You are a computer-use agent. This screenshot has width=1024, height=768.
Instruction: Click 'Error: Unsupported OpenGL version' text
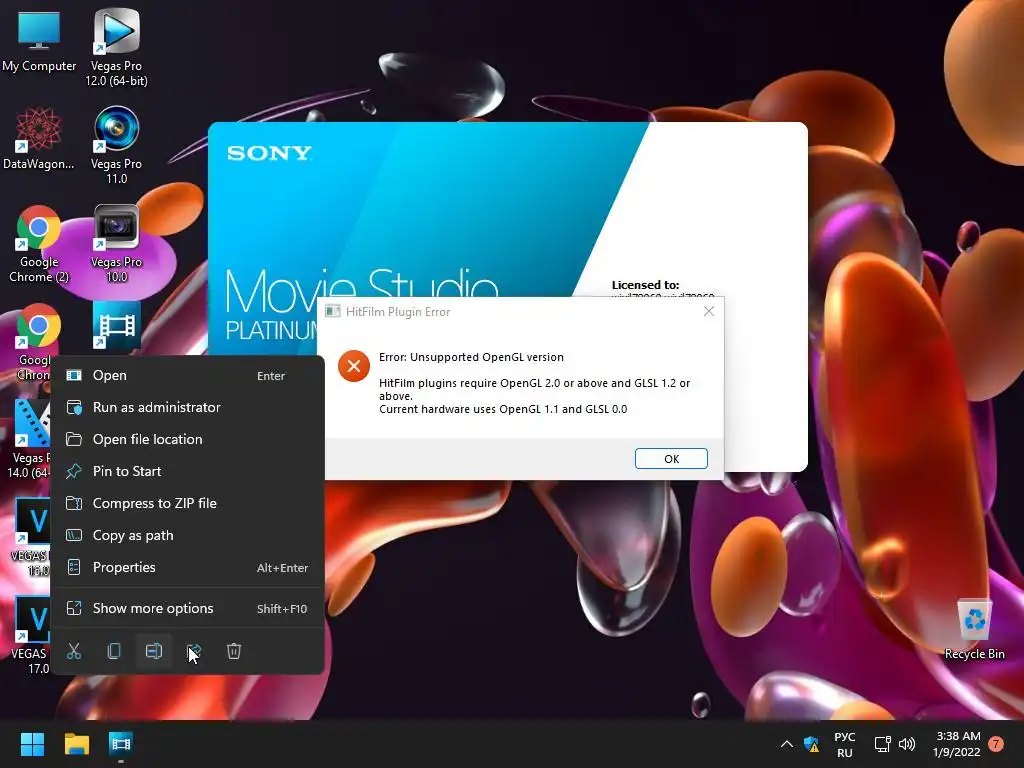click(471, 357)
